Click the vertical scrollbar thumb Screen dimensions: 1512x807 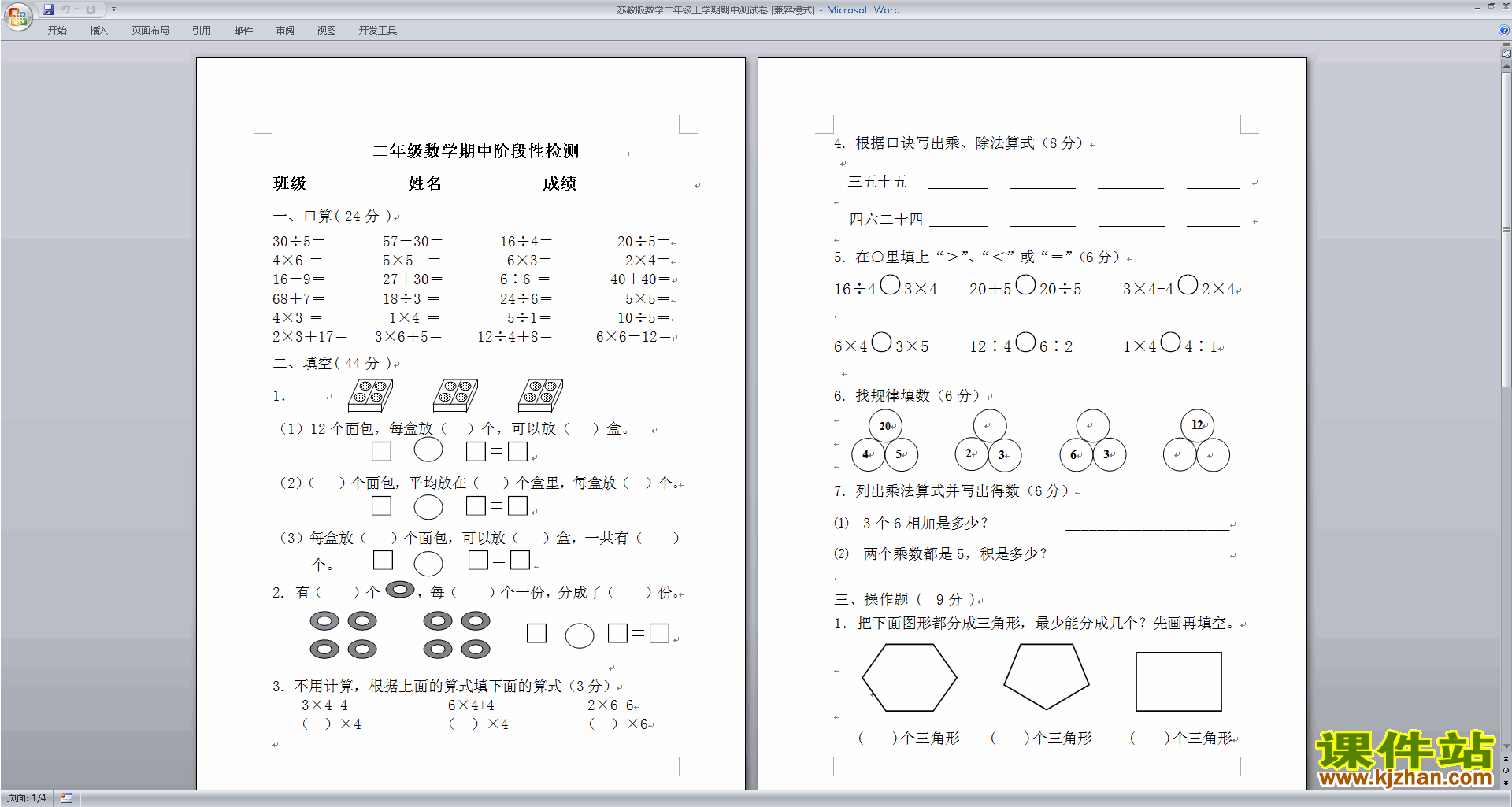1506,230
